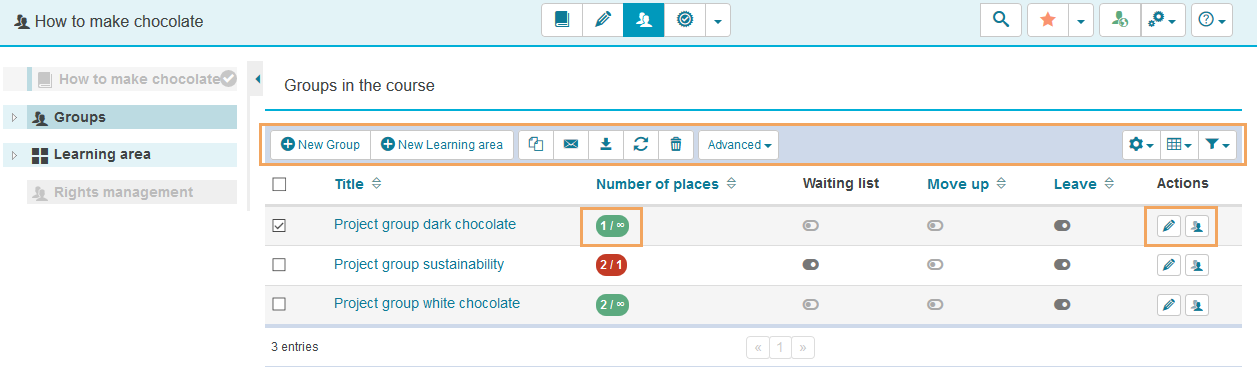Open members of Project group white chocolate

point(1197,304)
